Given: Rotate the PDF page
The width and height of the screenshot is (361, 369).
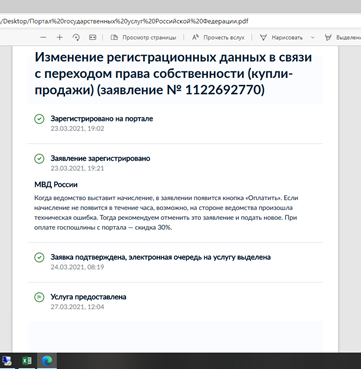Looking at the screenshot, I should pyautogui.click(x=76, y=38).
